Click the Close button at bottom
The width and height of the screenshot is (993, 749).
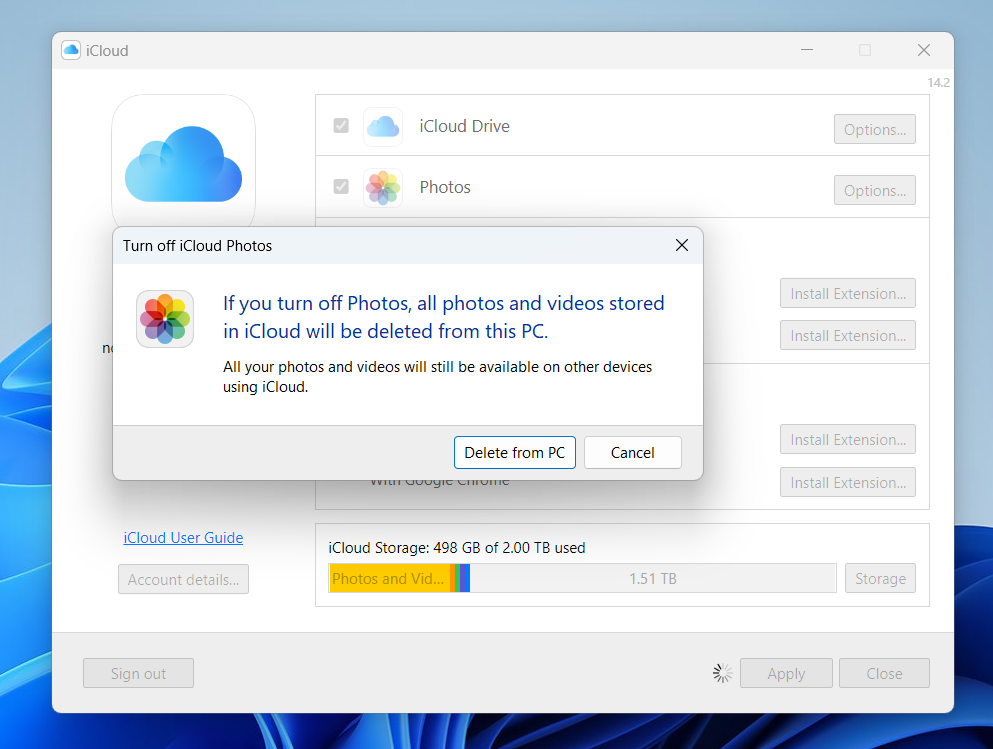coord(884,673)
